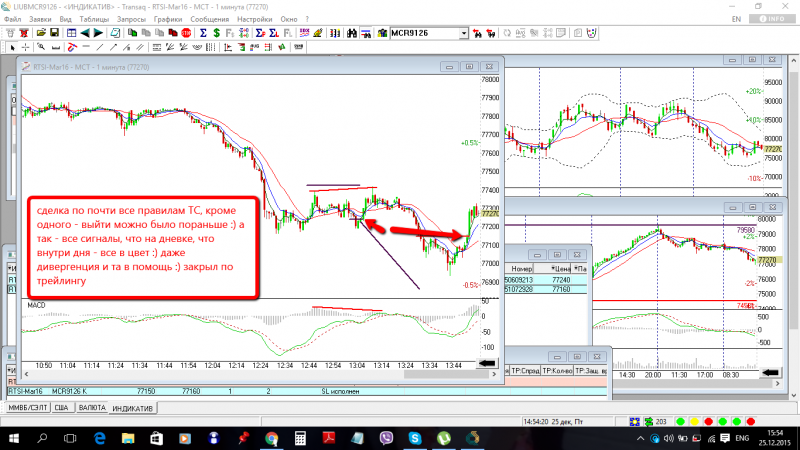Click the Номер column header

pos(521,268)
